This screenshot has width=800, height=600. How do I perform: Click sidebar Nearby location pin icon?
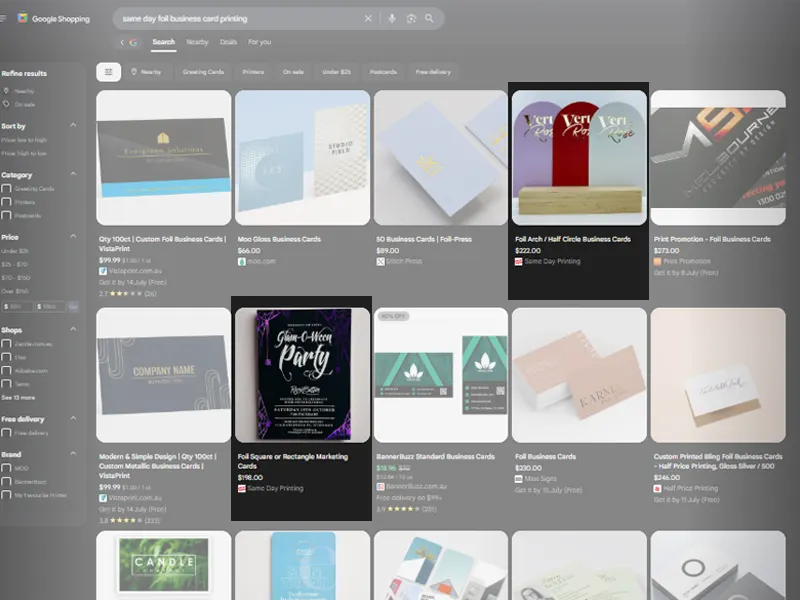(6, 91)
